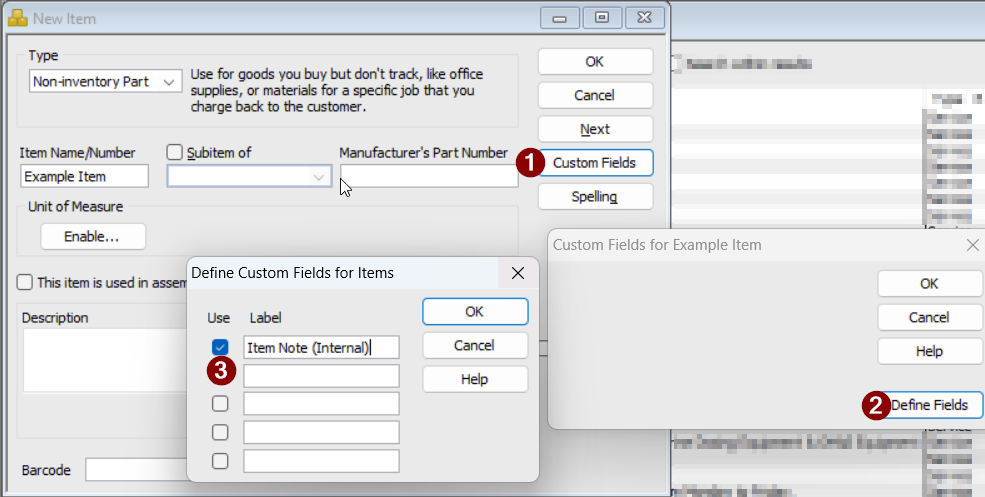
Task: Tick the fourth Use checkbox in Define Custom Fields
Action: [220, 432]
